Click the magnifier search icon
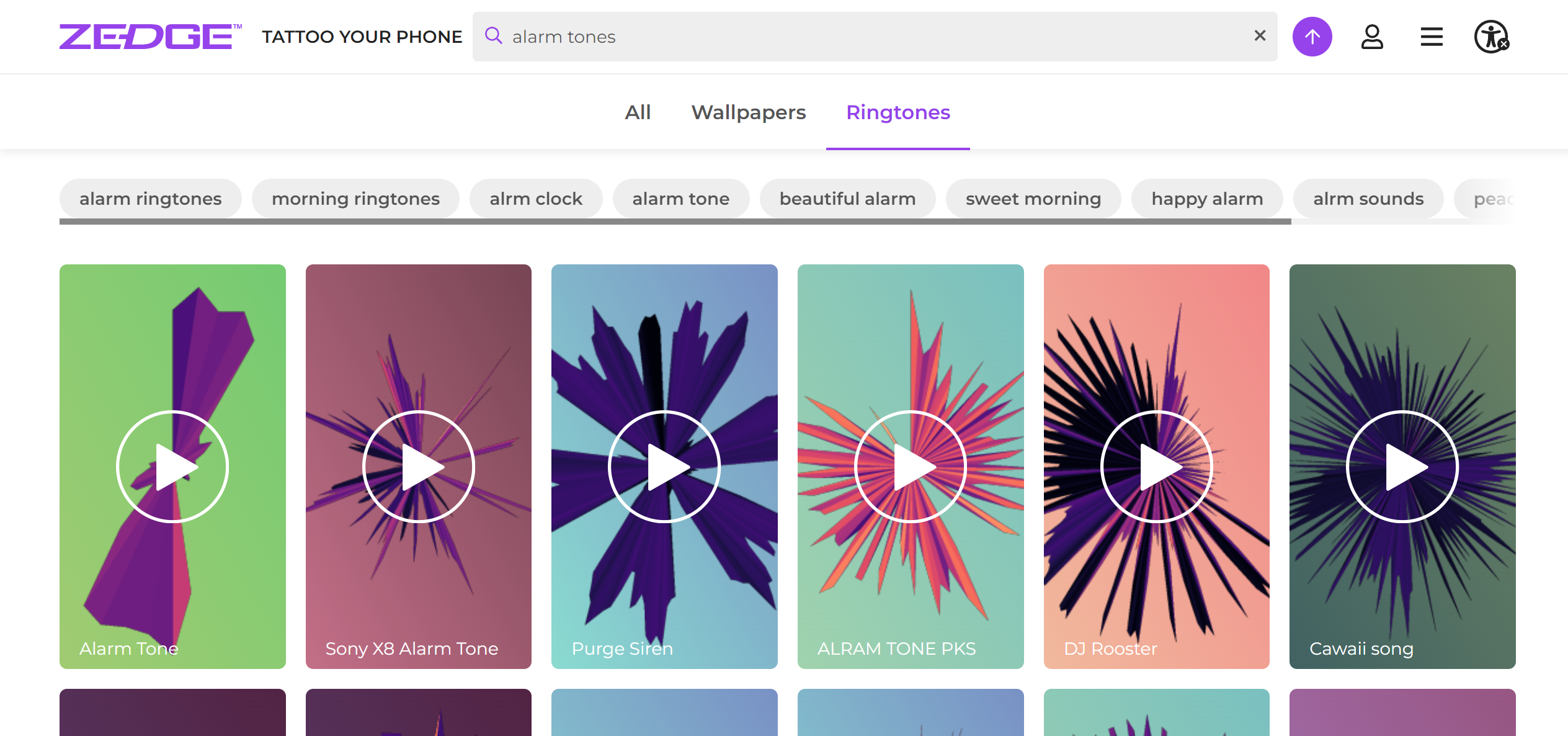Image resolution: width=1568 pixels, height=736 pixels. coord(494,36)
